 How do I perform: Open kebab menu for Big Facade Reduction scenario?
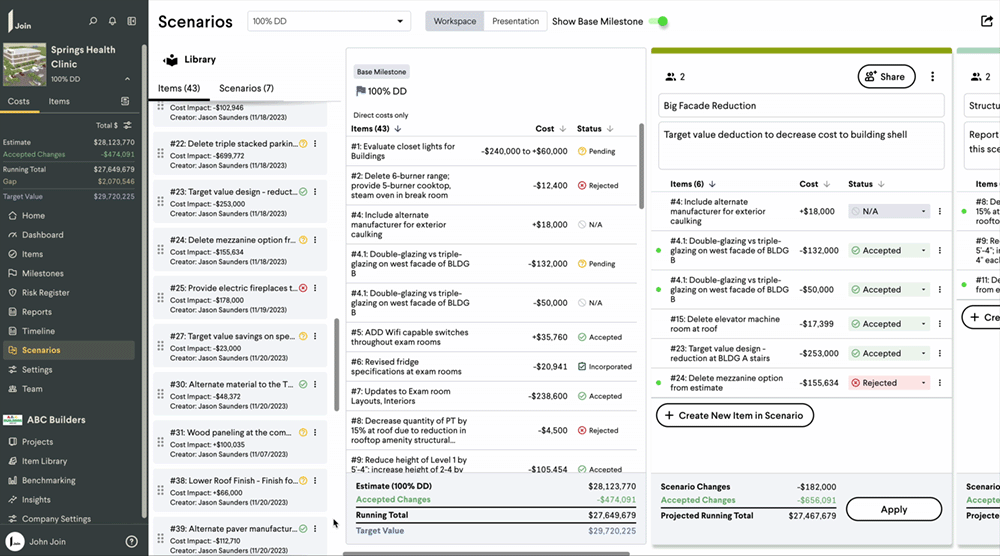coord(932,76)
